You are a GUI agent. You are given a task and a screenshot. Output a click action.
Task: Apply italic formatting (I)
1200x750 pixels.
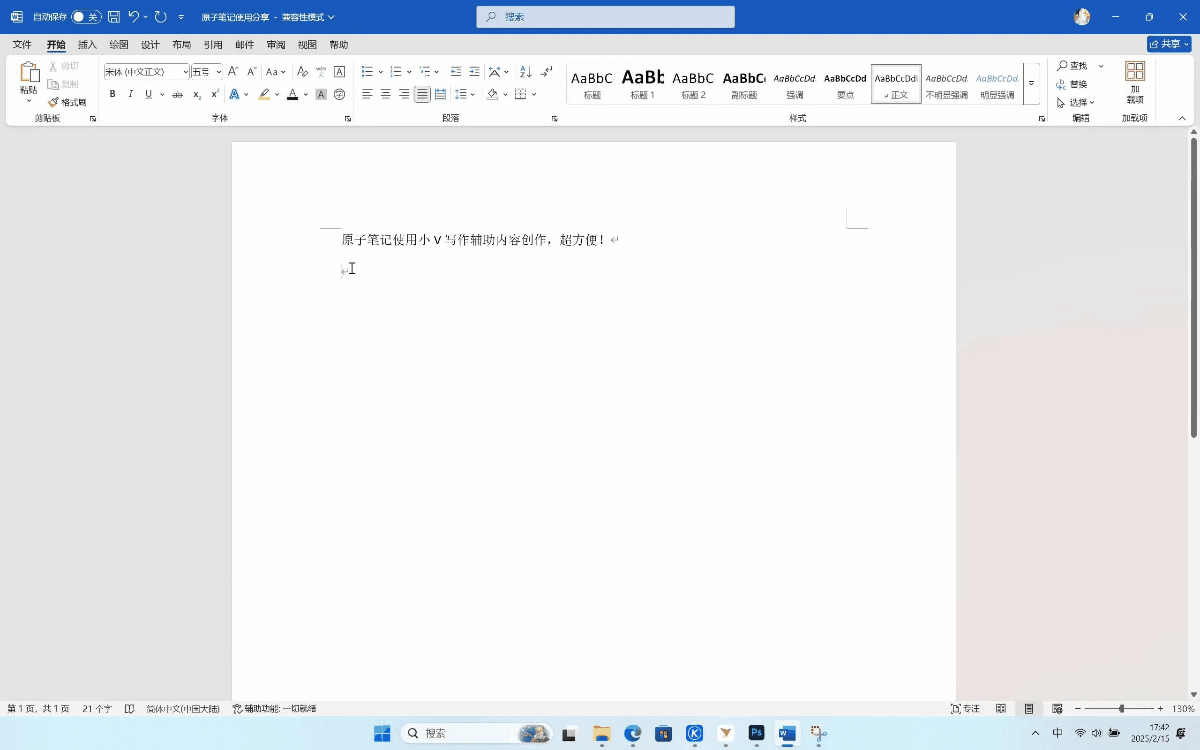130,94
